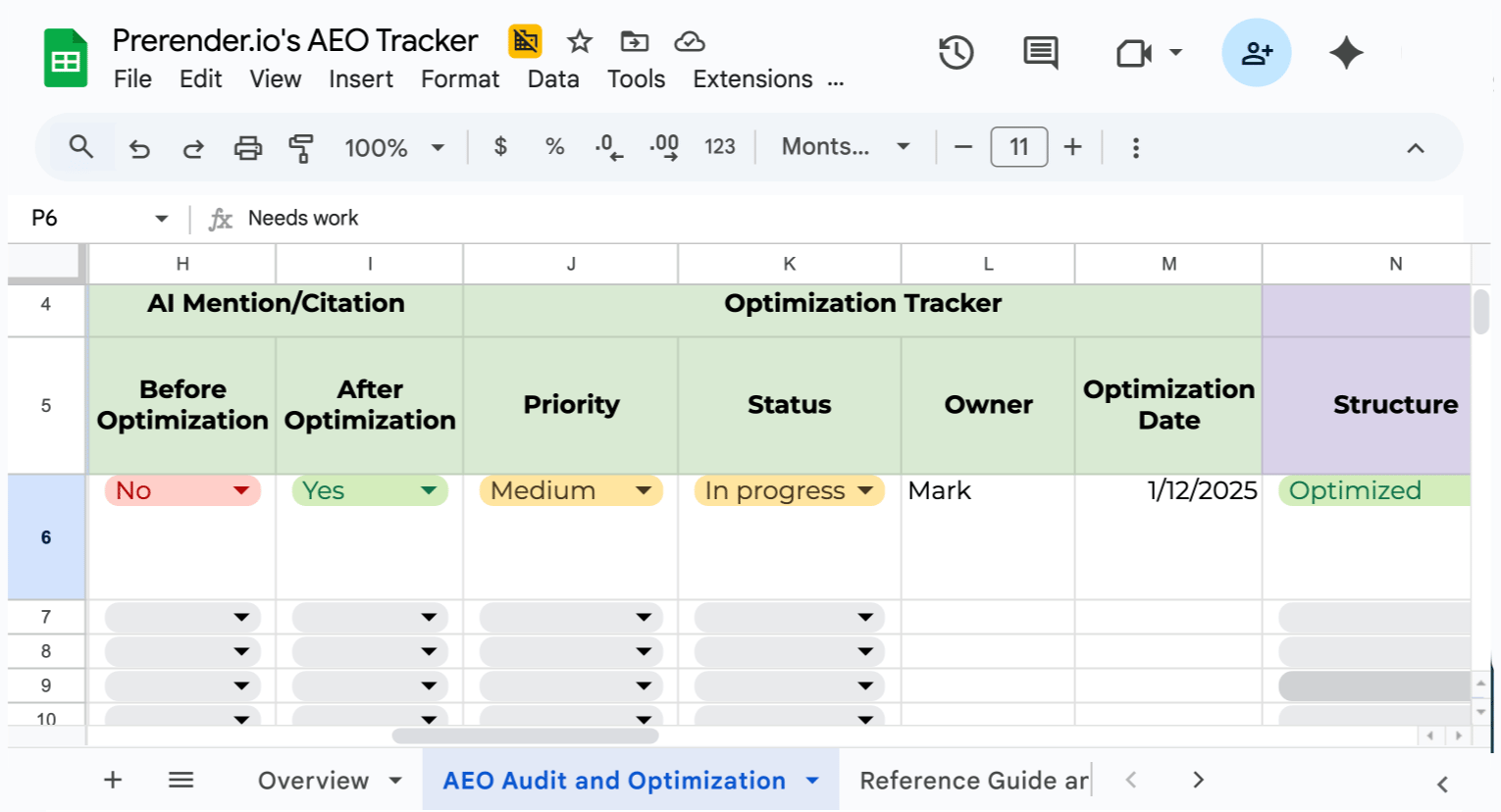
Task: Redo the last action
Action: (193, 148)
